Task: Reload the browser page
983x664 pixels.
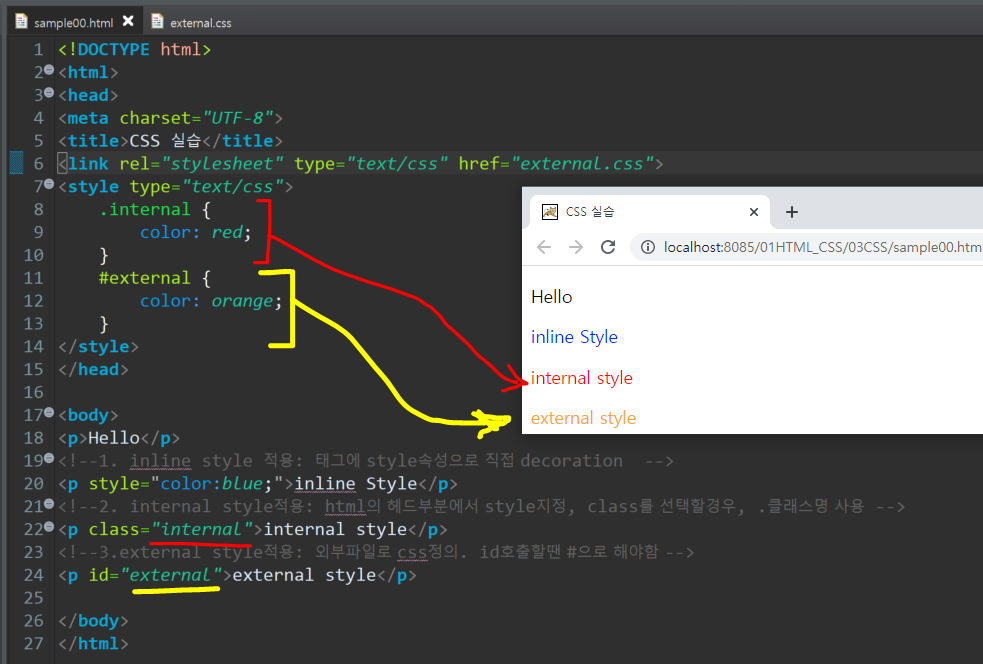Action: click(608, 247)
